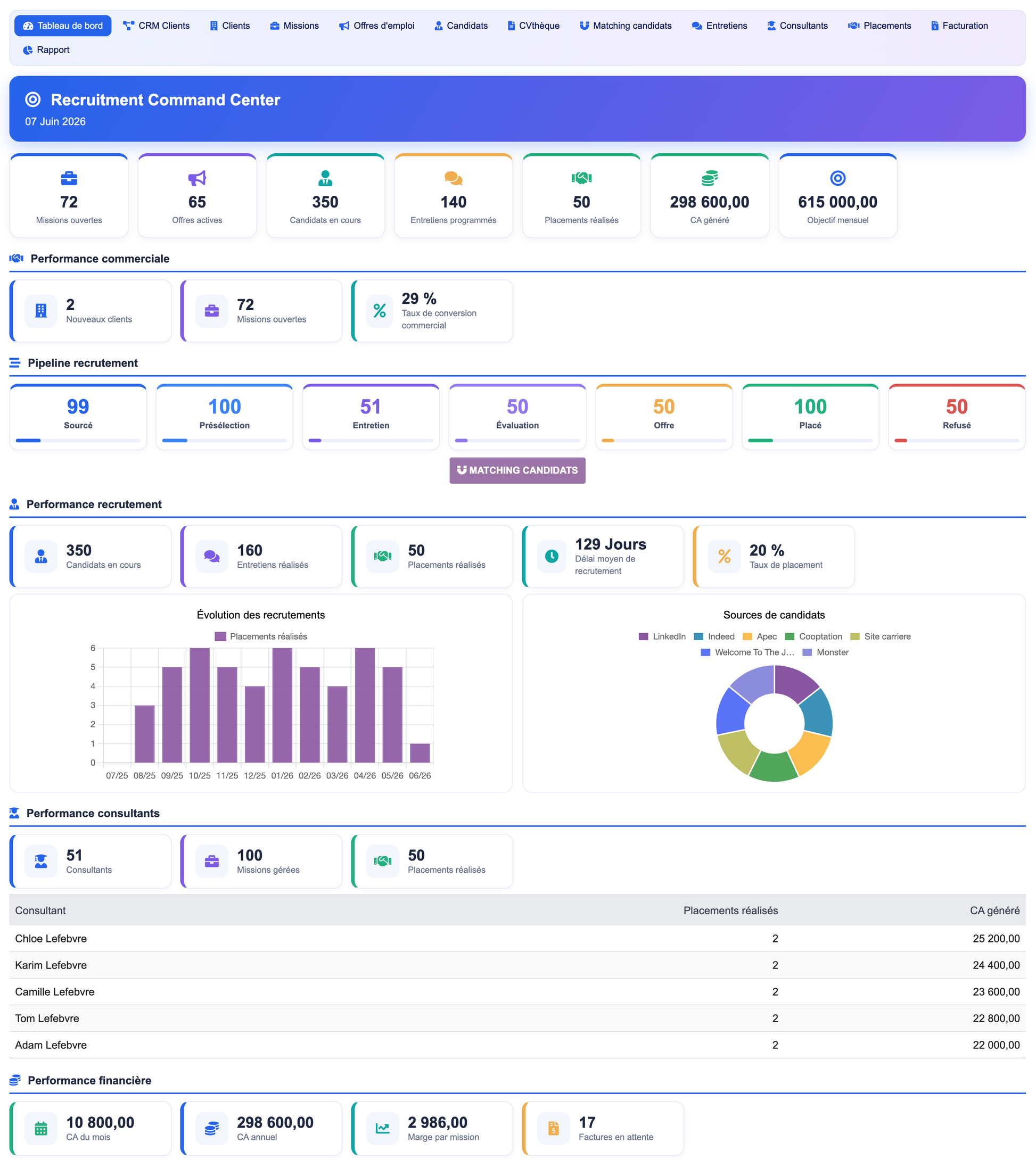Viewport: 1036px width, 1176px height.
Task: Open the Clients tab
Action: (x=229, y=26)
